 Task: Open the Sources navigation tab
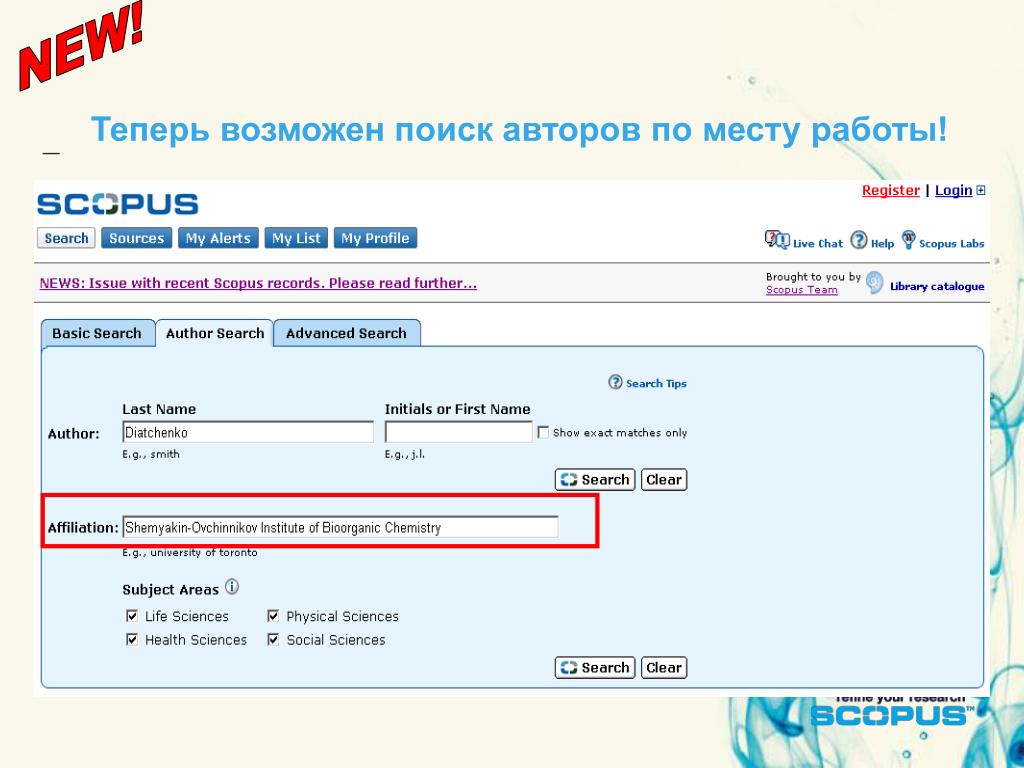pos(136,238)
